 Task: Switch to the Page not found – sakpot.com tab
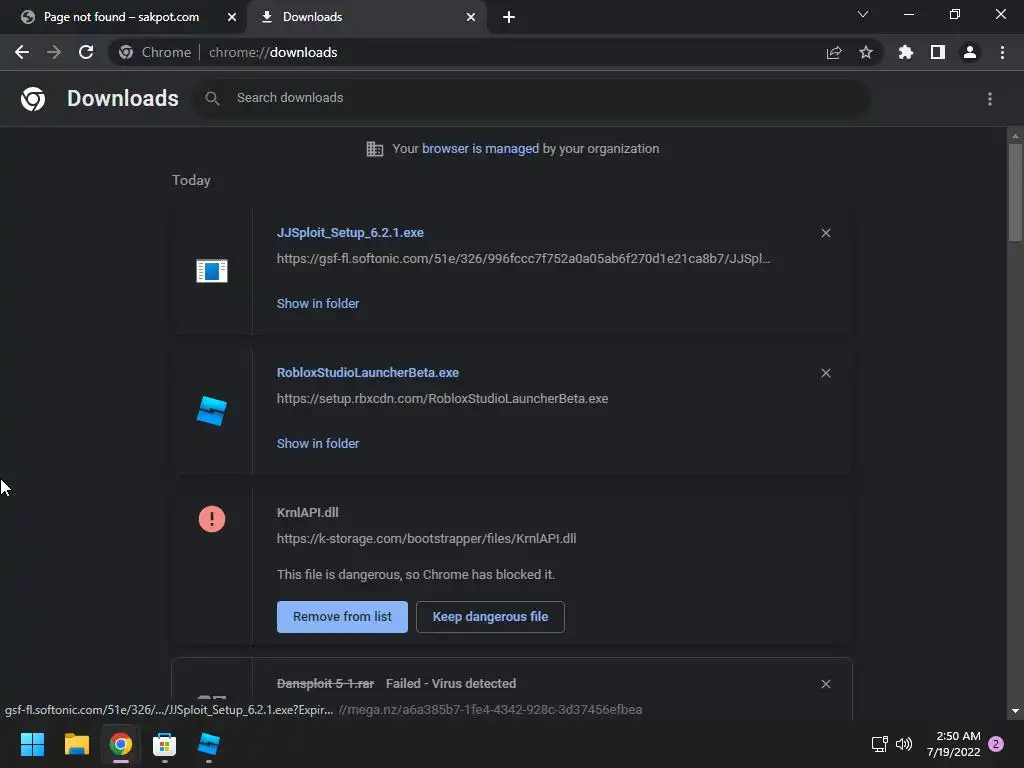coord(121,17)
